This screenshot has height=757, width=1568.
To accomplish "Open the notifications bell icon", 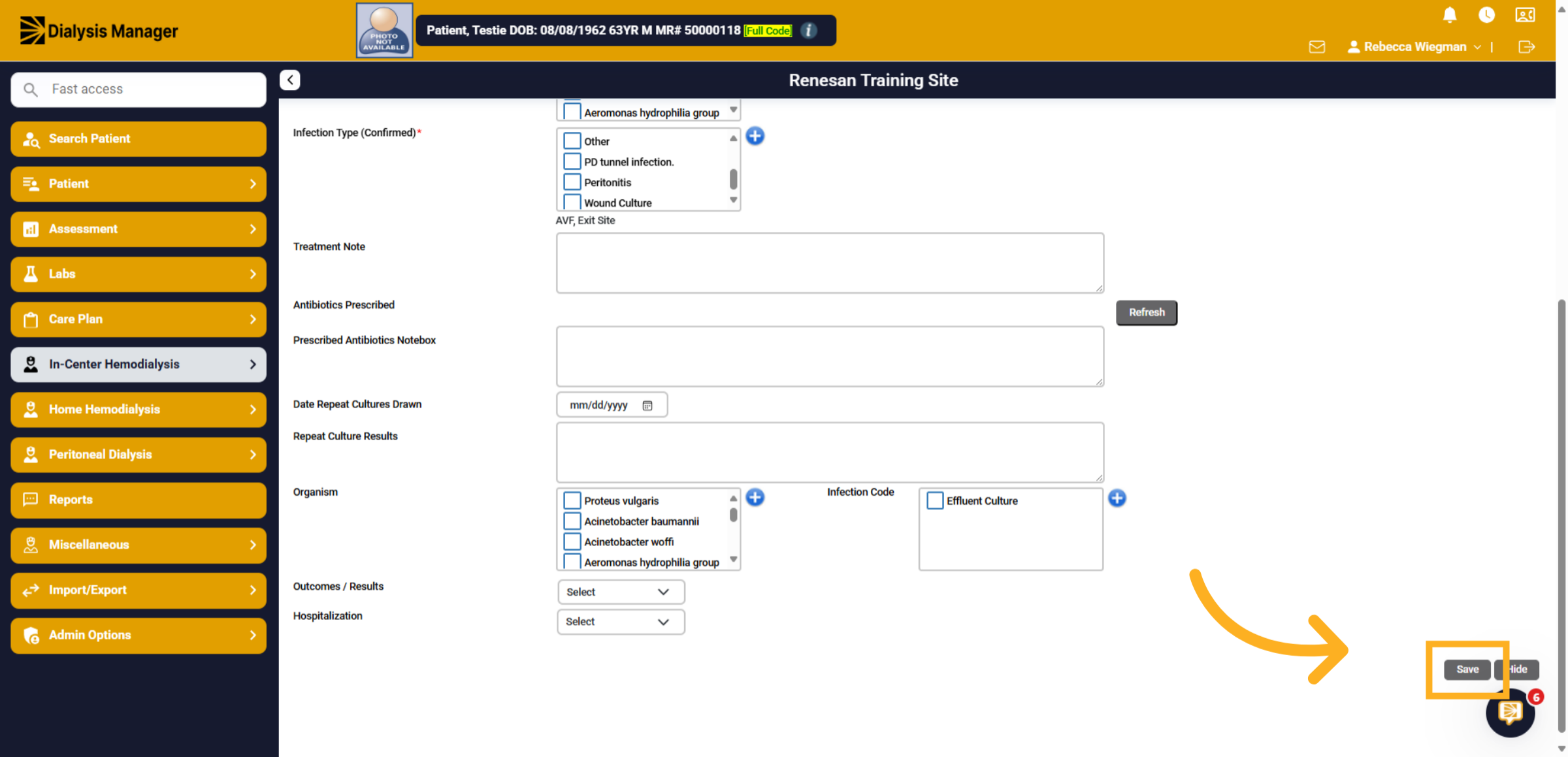I will tap(1449, 15).
